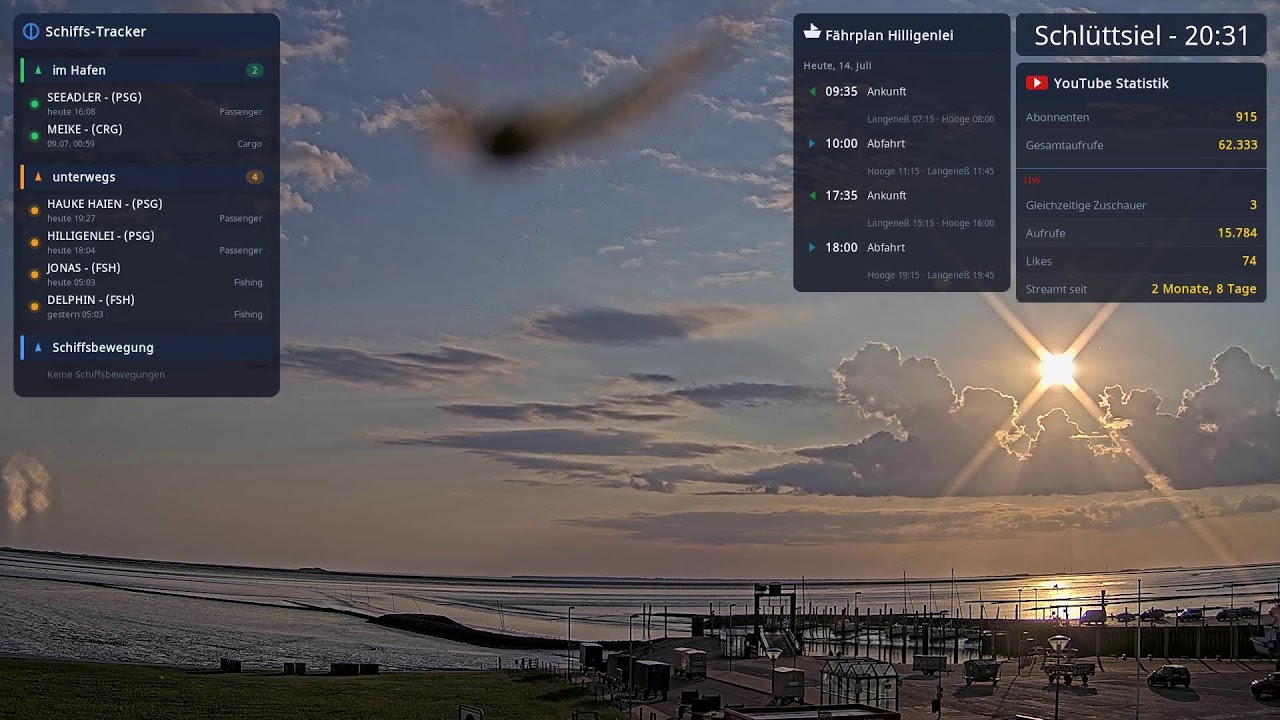
Task: Click the Gleichzeitige Zuschauer value 3
Action: (x=1253, y=205)
